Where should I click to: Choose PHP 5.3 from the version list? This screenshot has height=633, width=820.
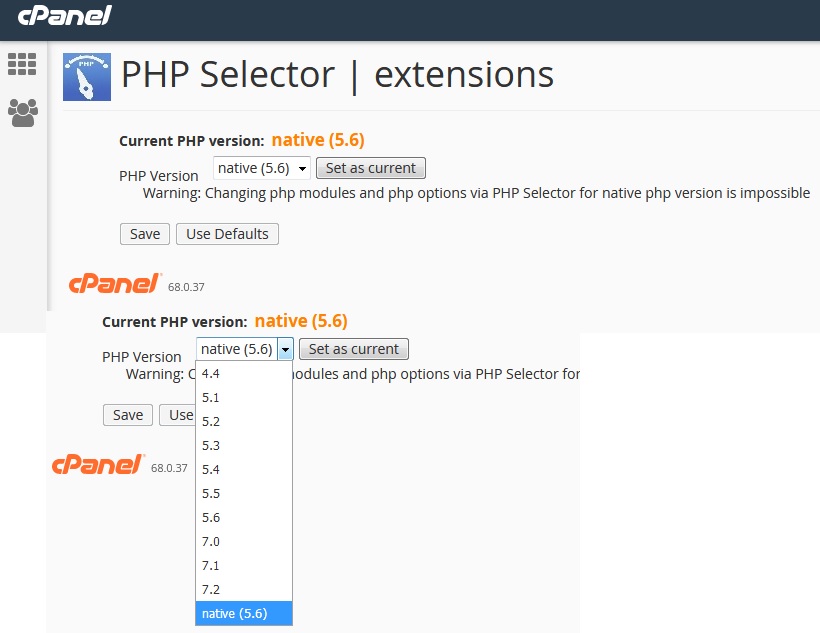(244, 446)
